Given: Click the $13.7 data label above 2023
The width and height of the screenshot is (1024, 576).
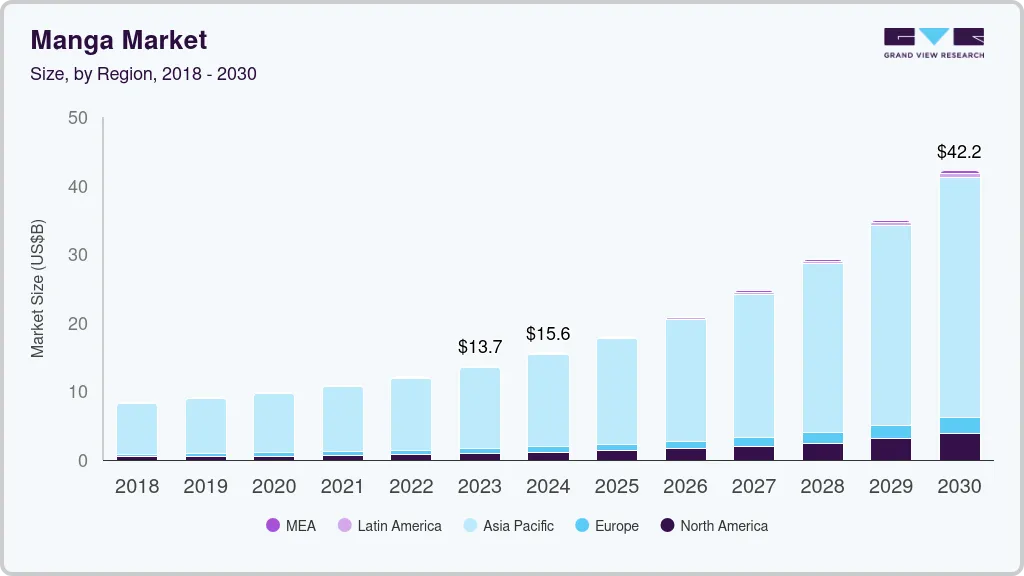Looking at the screenshot, I should pos(480,347).
